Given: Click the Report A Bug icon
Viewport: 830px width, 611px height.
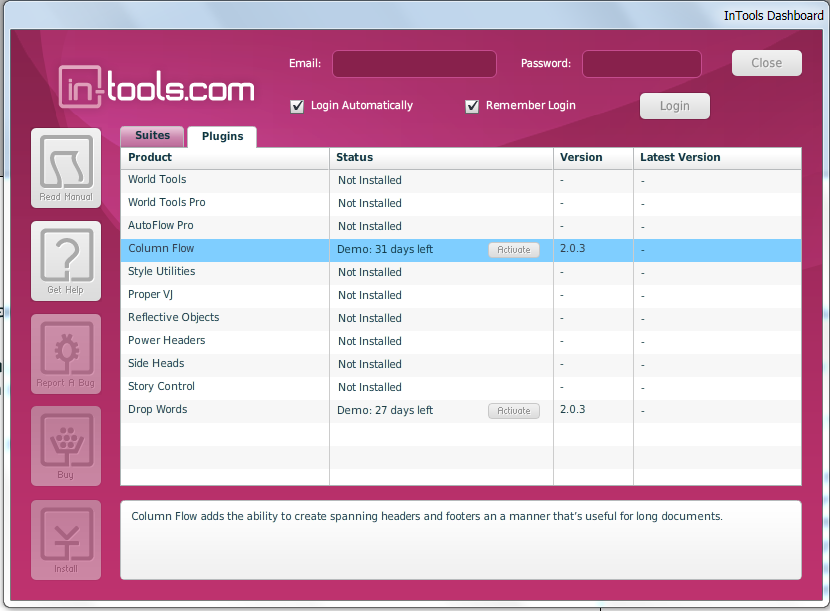Looking at the screenshot, I should click(66, 354).
